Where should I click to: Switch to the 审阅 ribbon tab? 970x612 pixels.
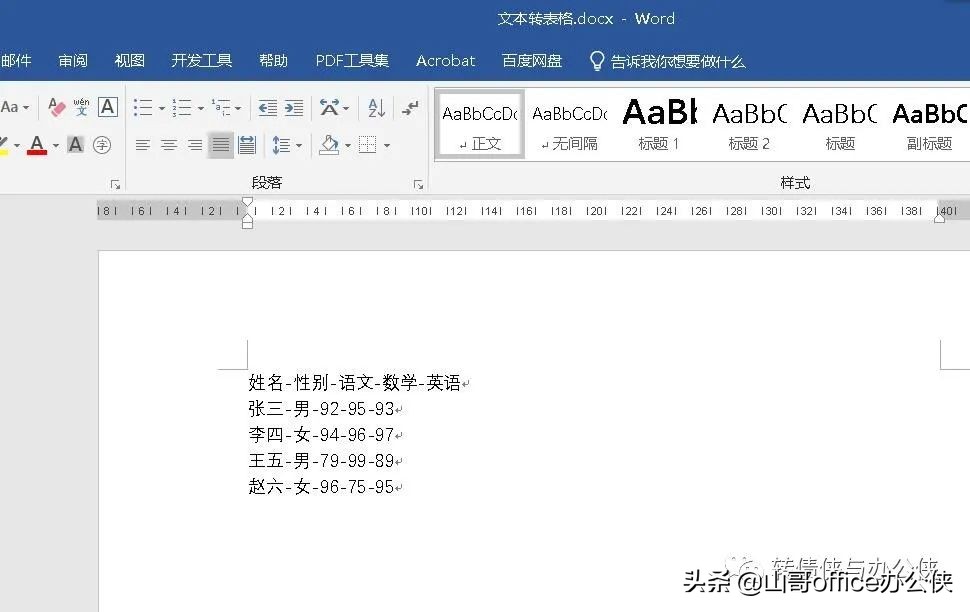coord(73,60)
